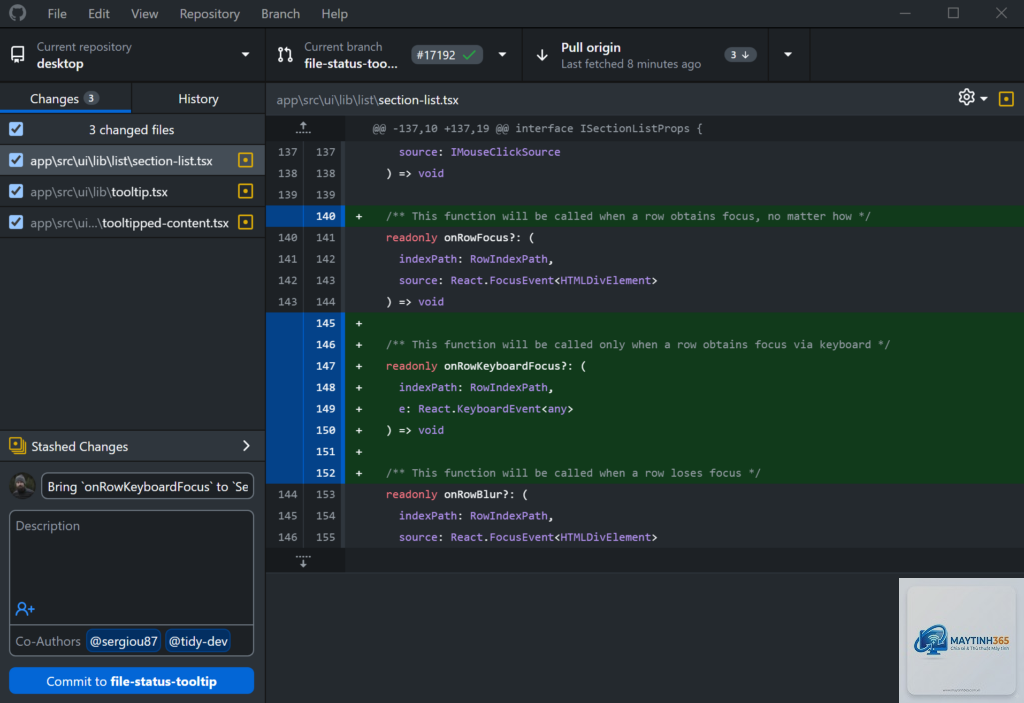Screen dimensions: 1024x703
Task: Click 'readonly onRowBlur?: (' code line
Action: pyautogui.click(x=456, y=495)
